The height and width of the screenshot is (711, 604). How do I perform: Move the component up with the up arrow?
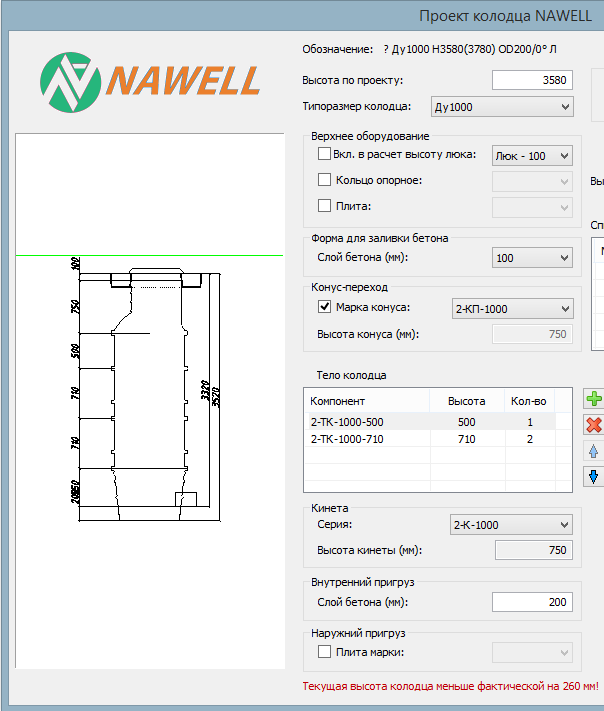tap(594, 451)
